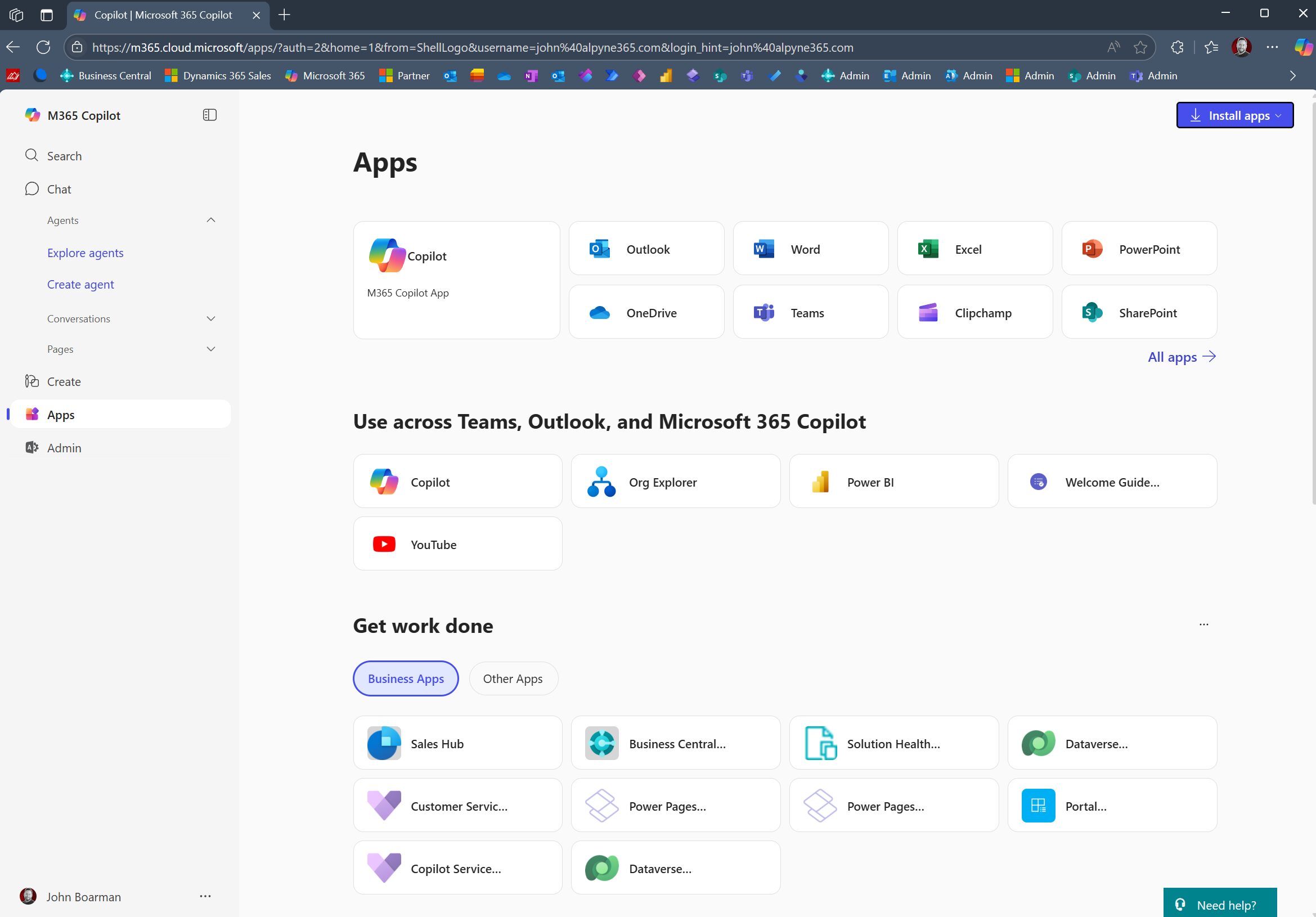Viewport: 1316px width, 917px height.
Task: Open the Outlook app tile
Action: click(646, 249)
